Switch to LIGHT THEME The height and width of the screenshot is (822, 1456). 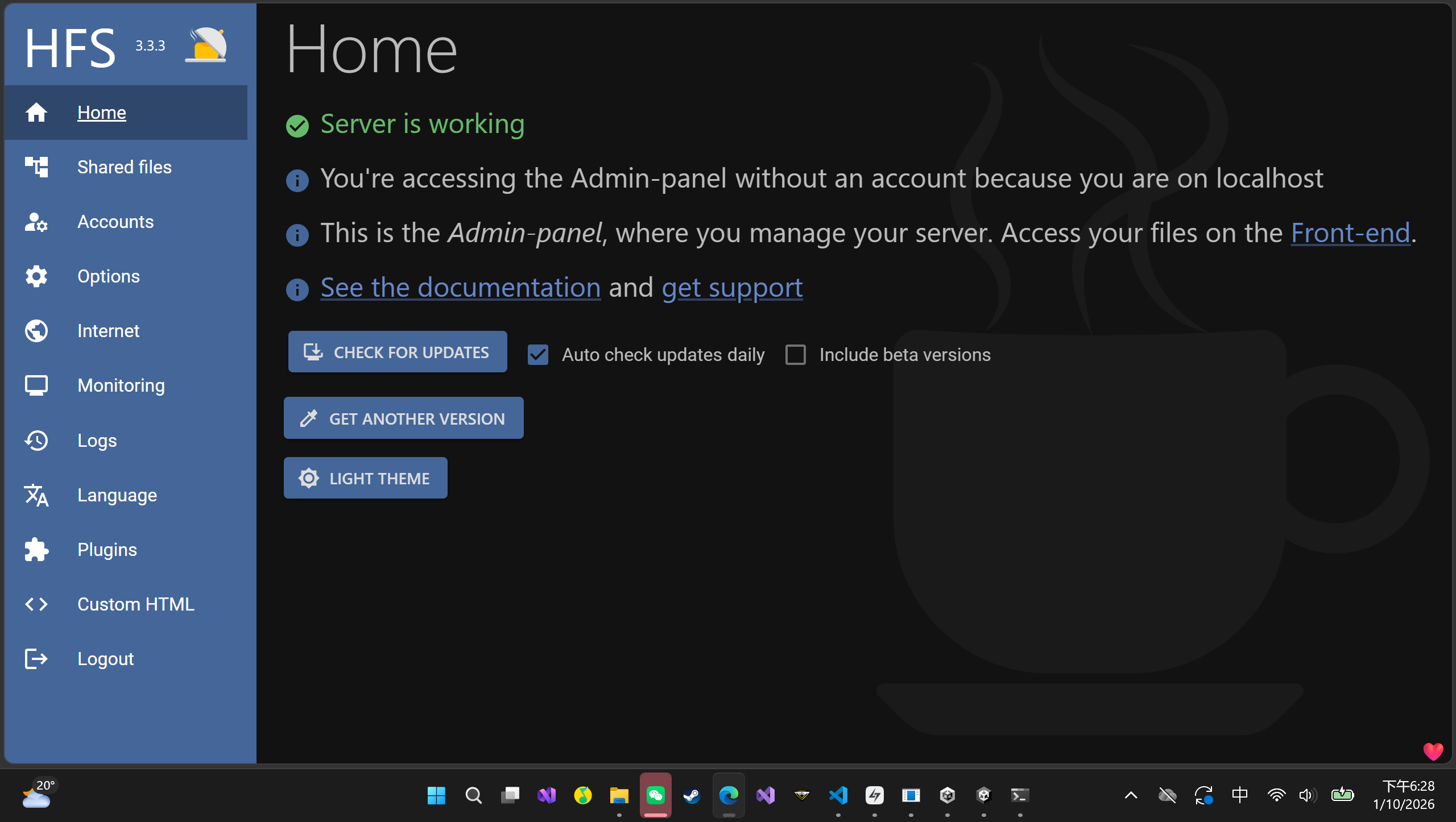[x=365, y=478]
